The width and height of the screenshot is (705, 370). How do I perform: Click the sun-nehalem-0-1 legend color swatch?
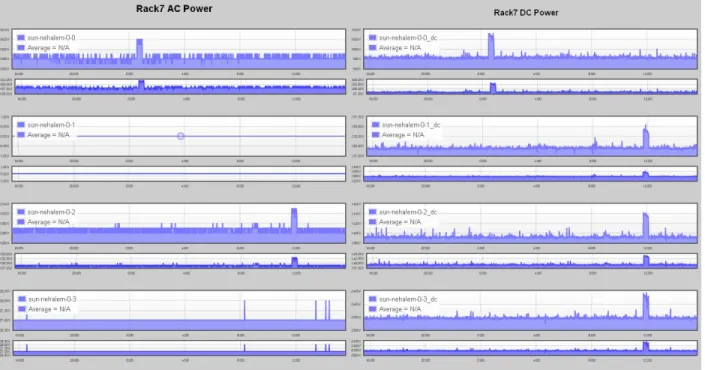pyautogui.click(x=21, y=125)
